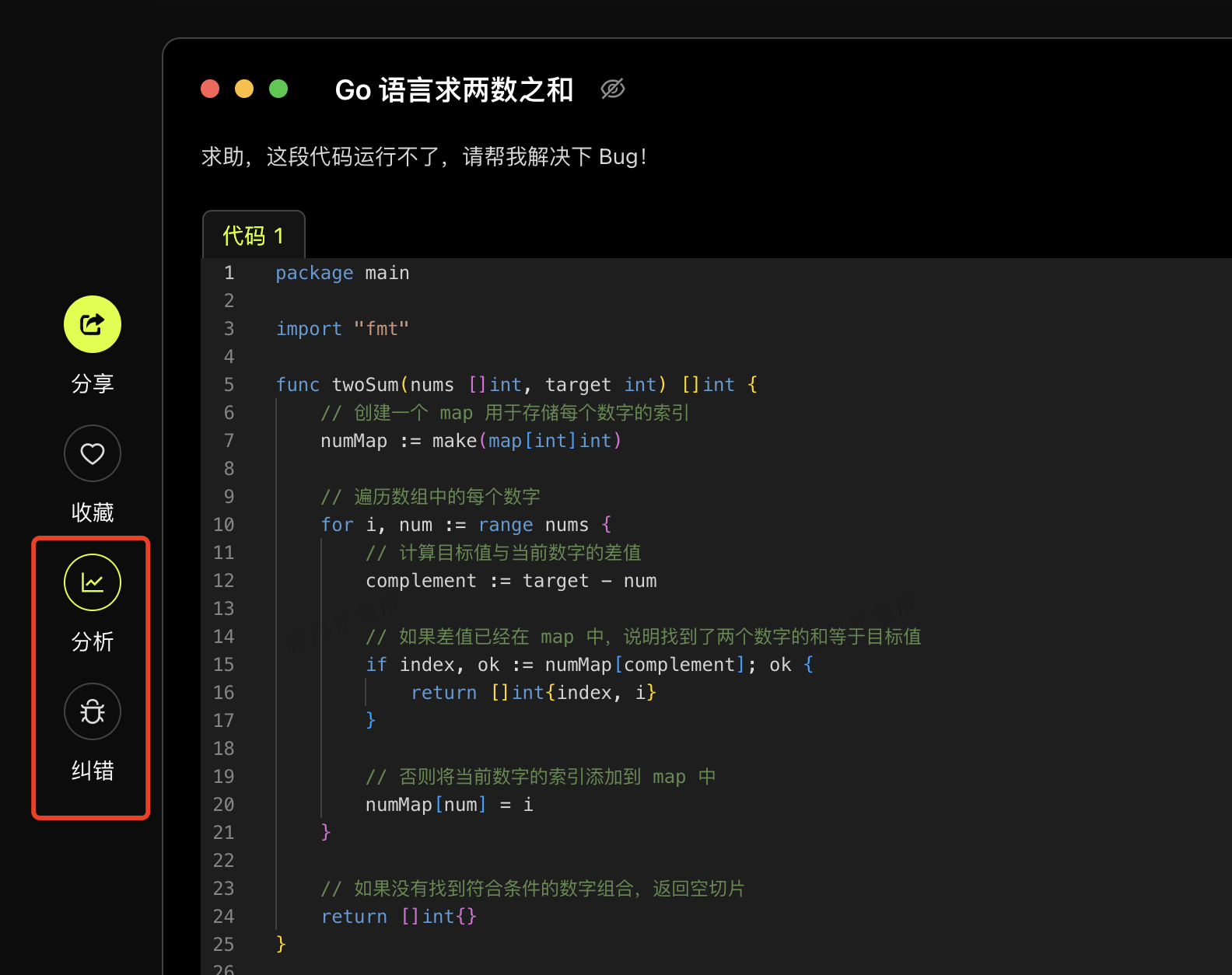The height and width of the screenshot is (975, 1232).
Task: Click the green window maximize dot
Action: [278, 89]
